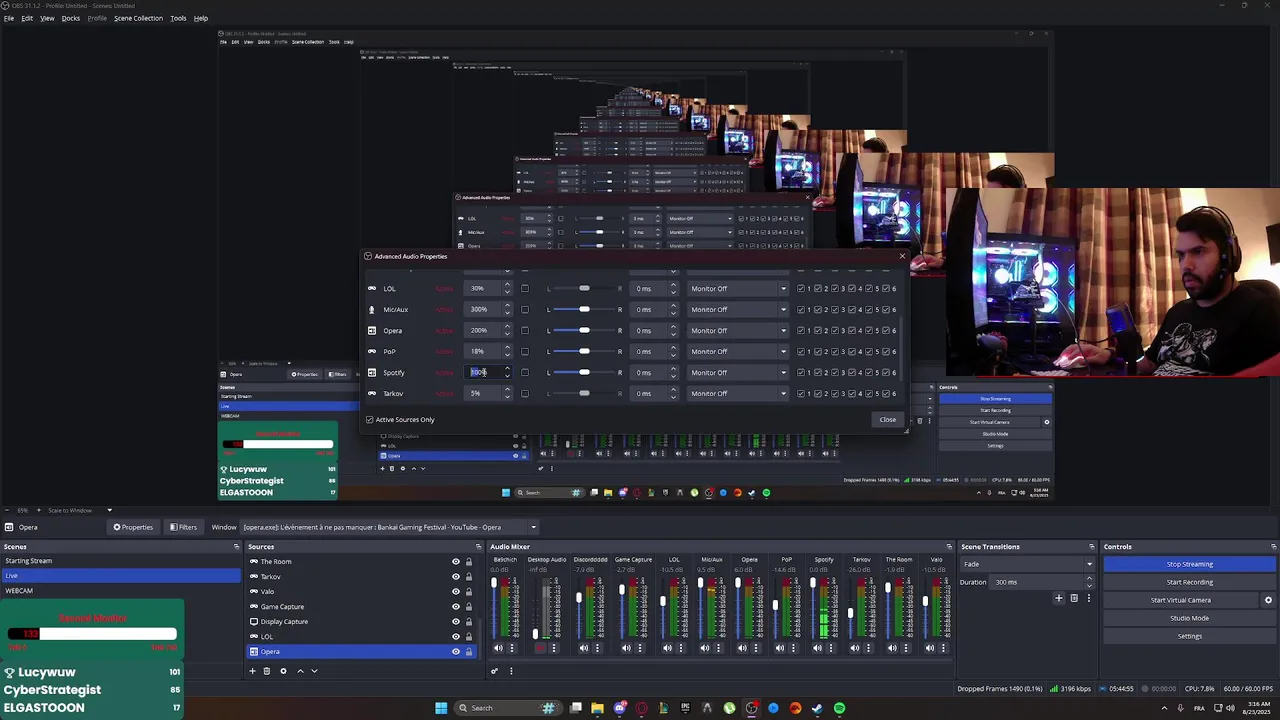Viewport: 1280px width, 720px height.
Task: Show hidden system tray icons chevron
Action: coord(1164,708)
